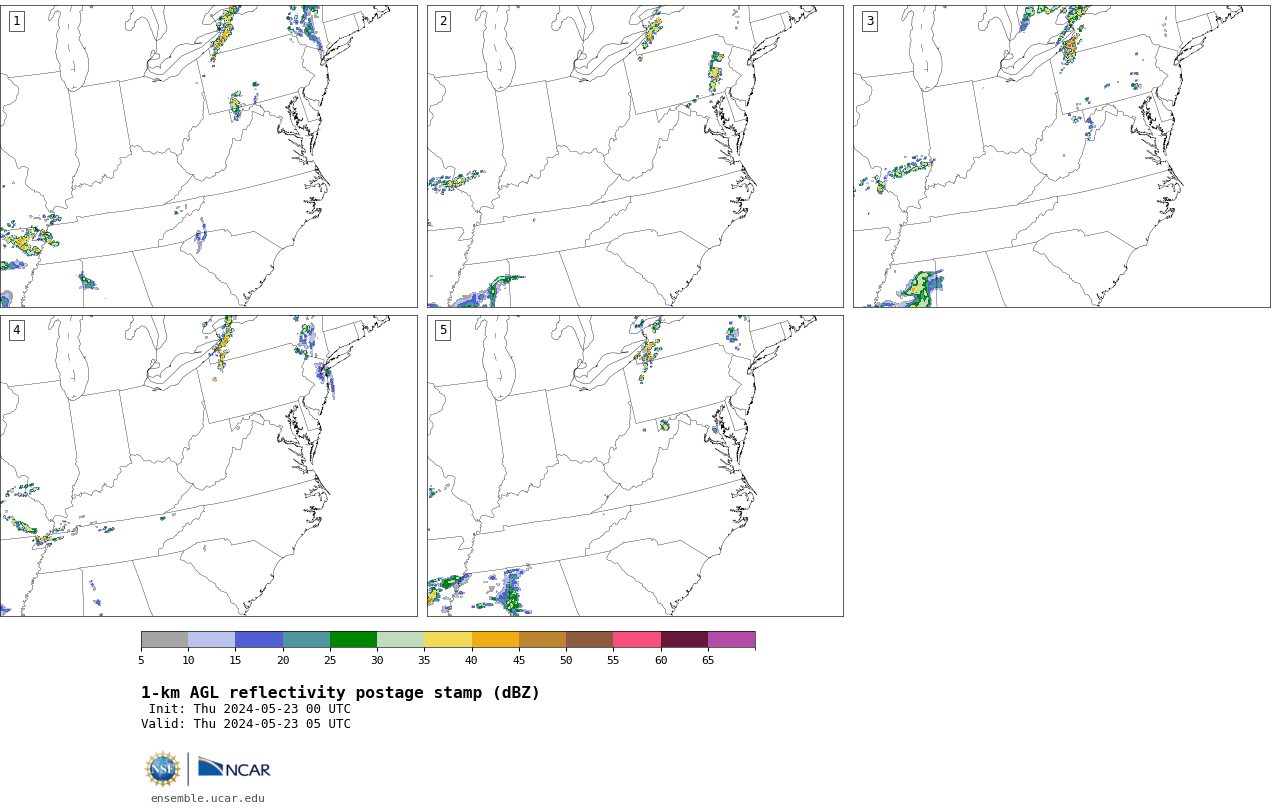1280x809 pixels.
Task: Click the NSF logo icon
Action: point(163,769)
